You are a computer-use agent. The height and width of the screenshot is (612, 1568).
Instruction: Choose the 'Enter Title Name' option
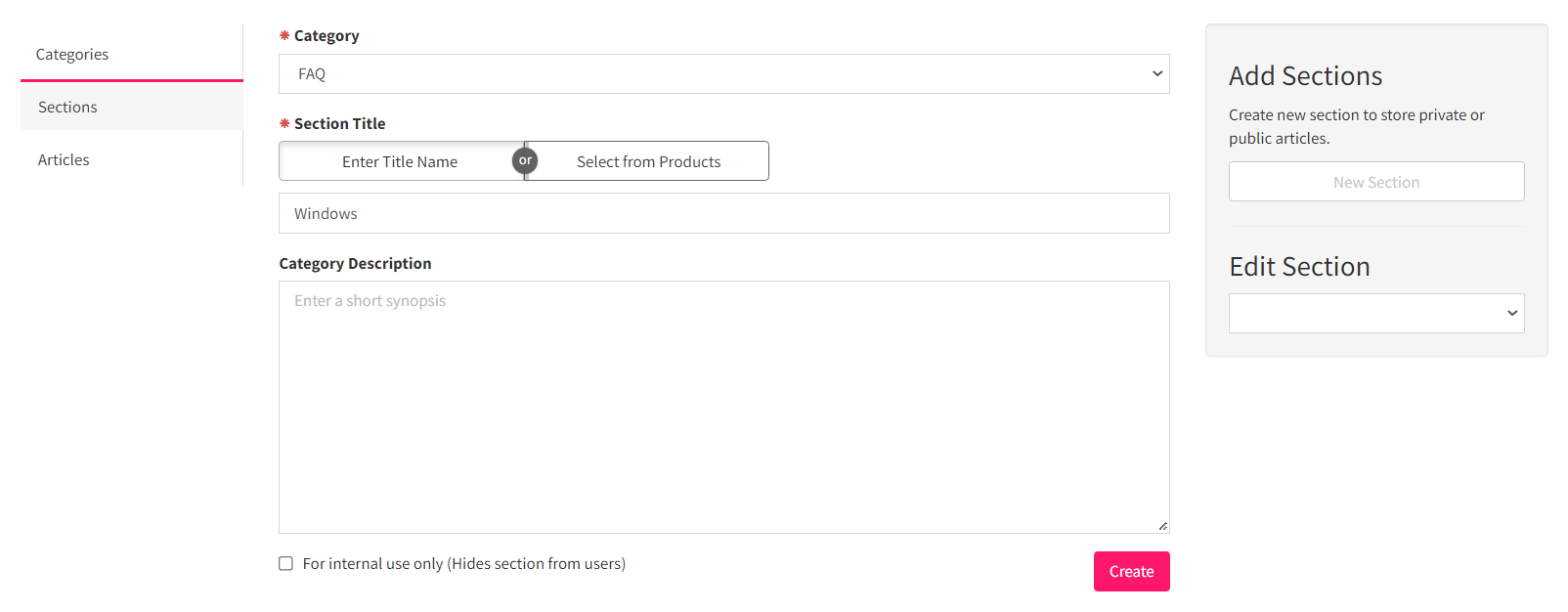(x=400, y=161)
